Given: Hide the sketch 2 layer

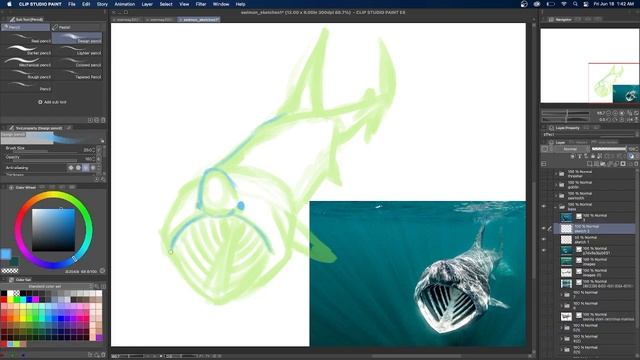Looking at the screenshot, I should (544, 229).
